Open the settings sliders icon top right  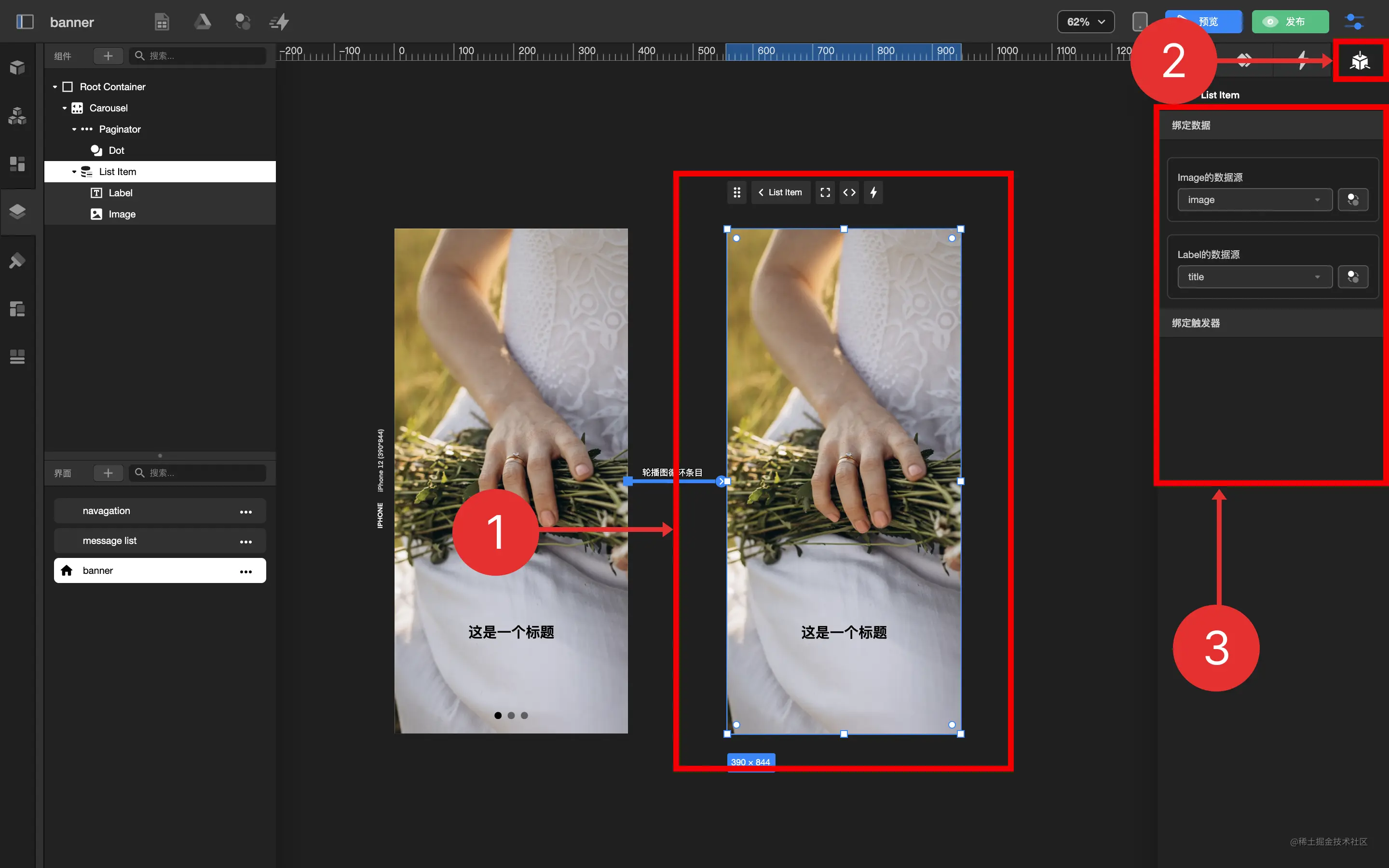click(x=1354, y=22)
